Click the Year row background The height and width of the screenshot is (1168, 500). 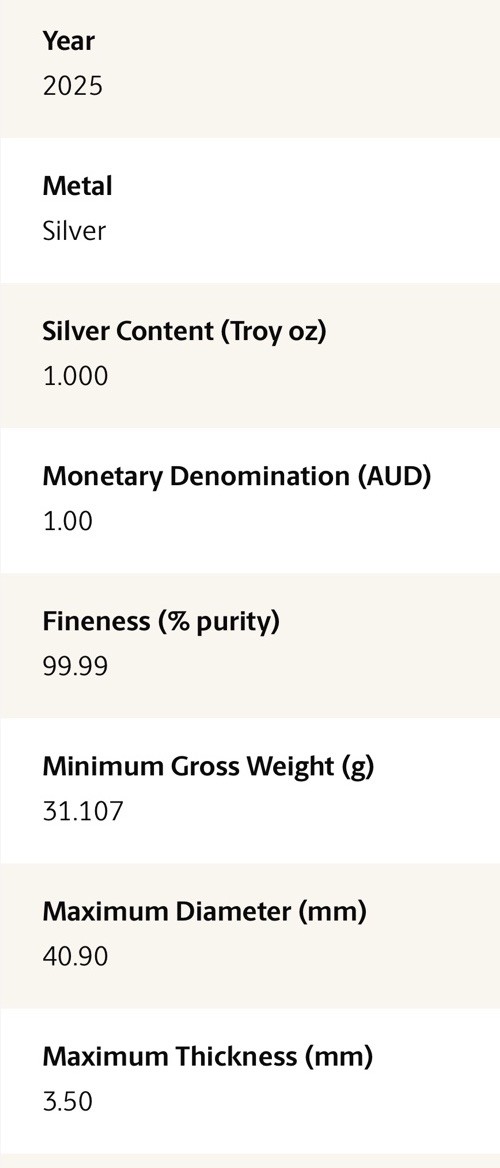250,68
